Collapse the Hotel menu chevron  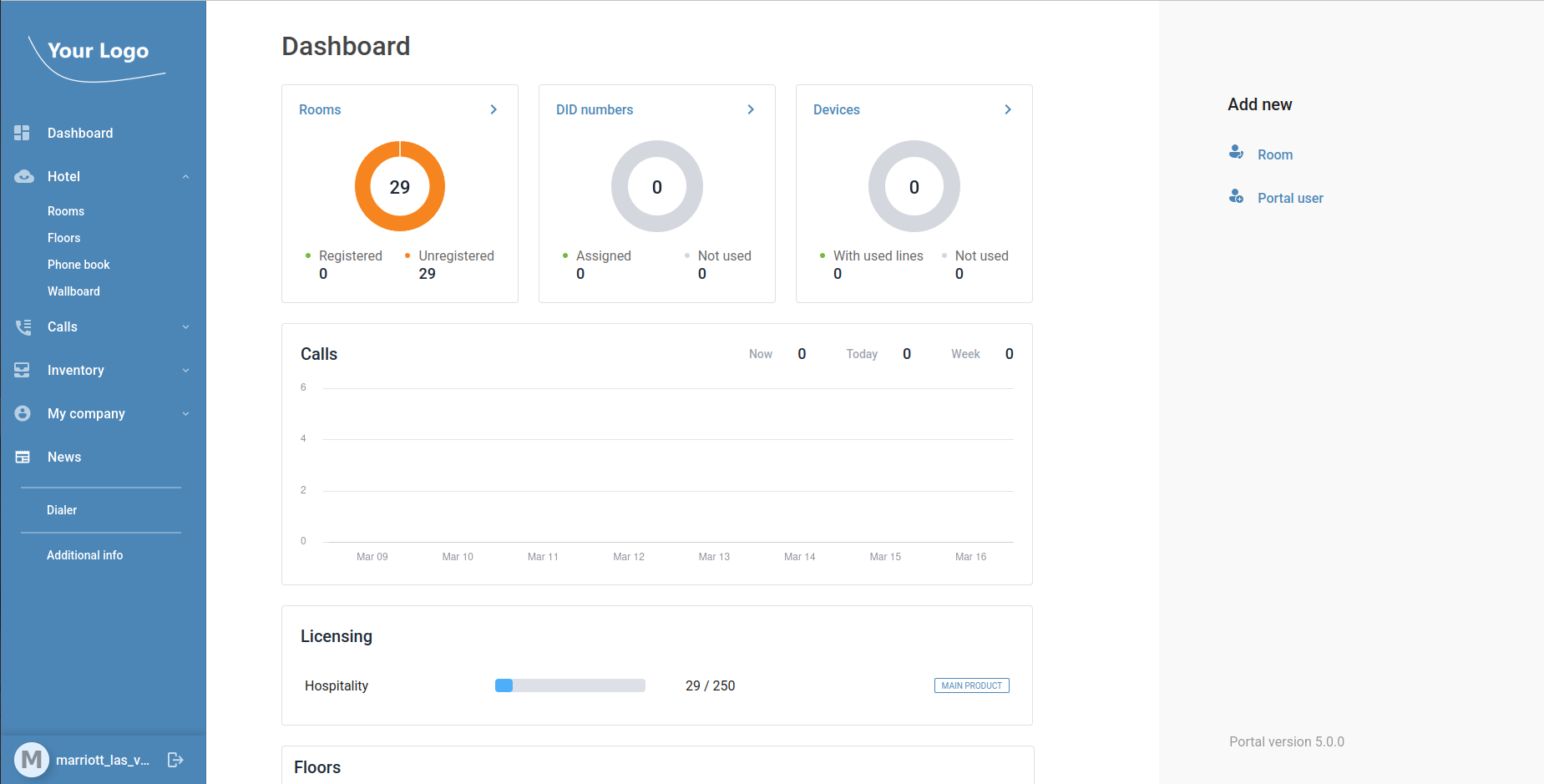tap(185, 176)
